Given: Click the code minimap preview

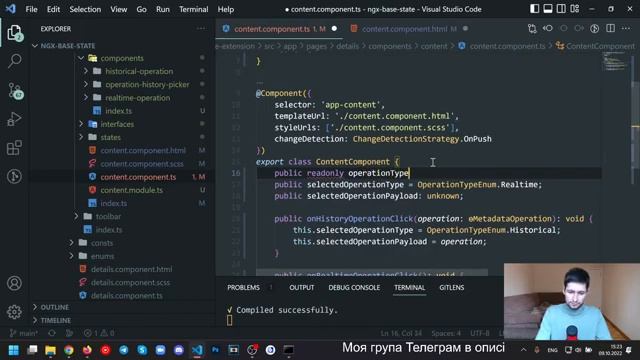Looking at the screenshot, I should pos(615,62).
